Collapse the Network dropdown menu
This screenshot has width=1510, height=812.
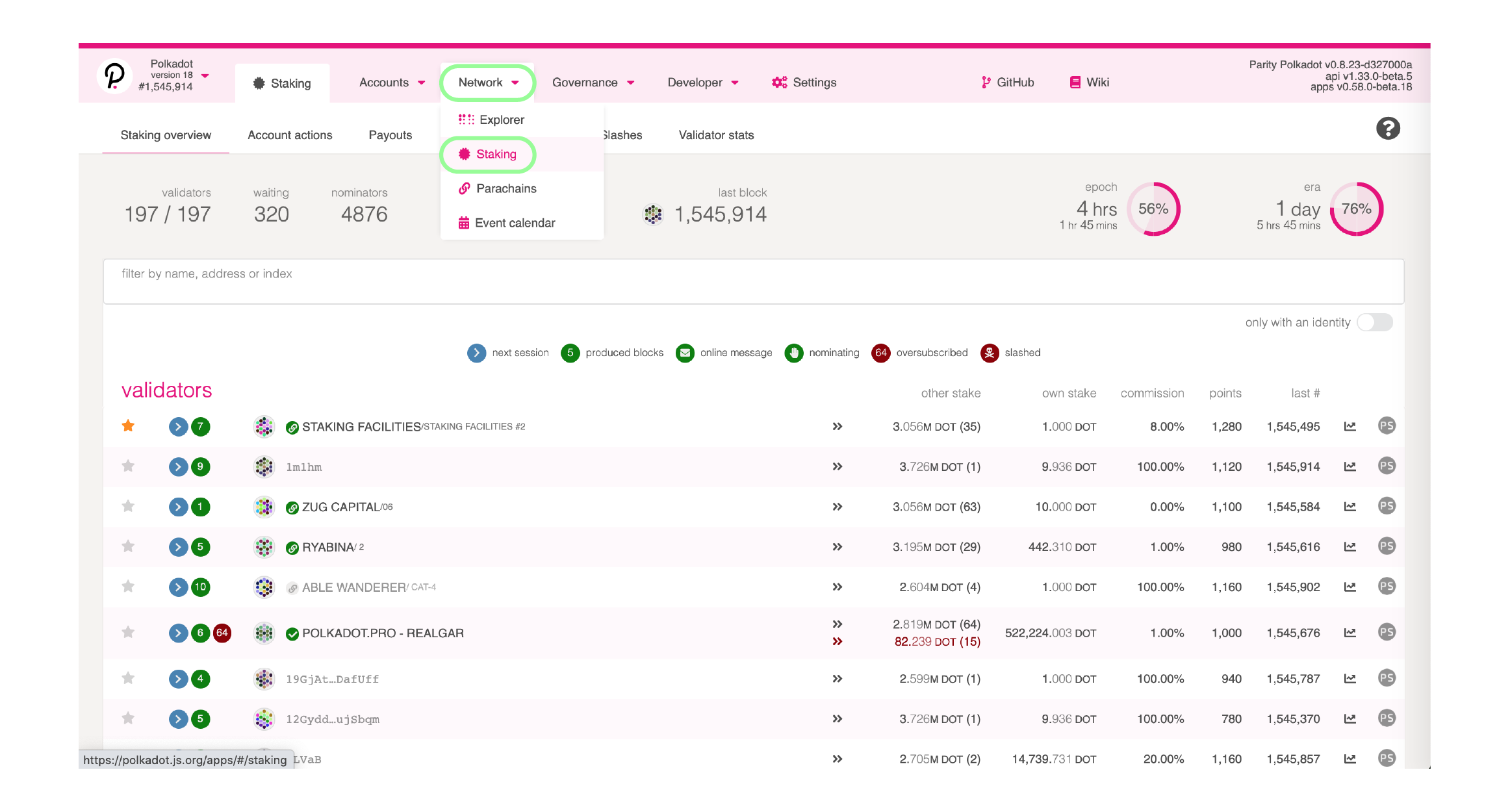488,82
